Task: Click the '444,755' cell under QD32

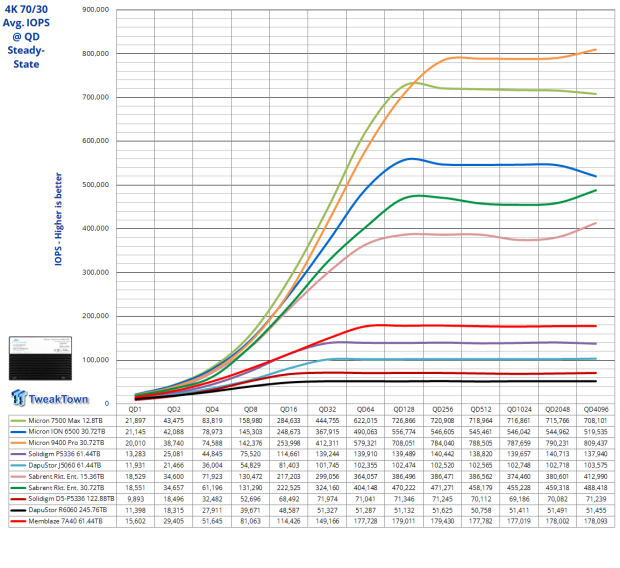Action: tap(327, 421)
